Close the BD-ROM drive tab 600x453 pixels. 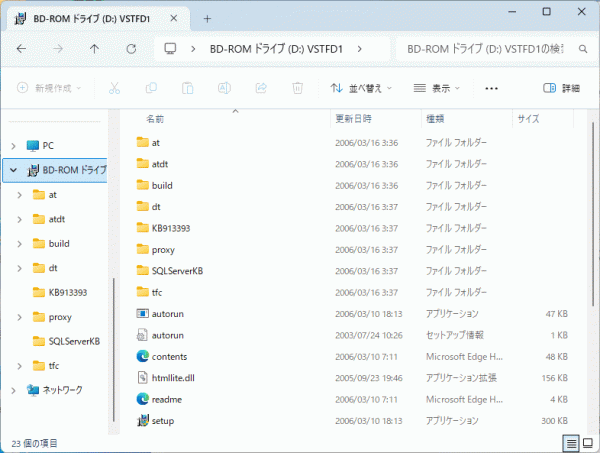point(173,18)
